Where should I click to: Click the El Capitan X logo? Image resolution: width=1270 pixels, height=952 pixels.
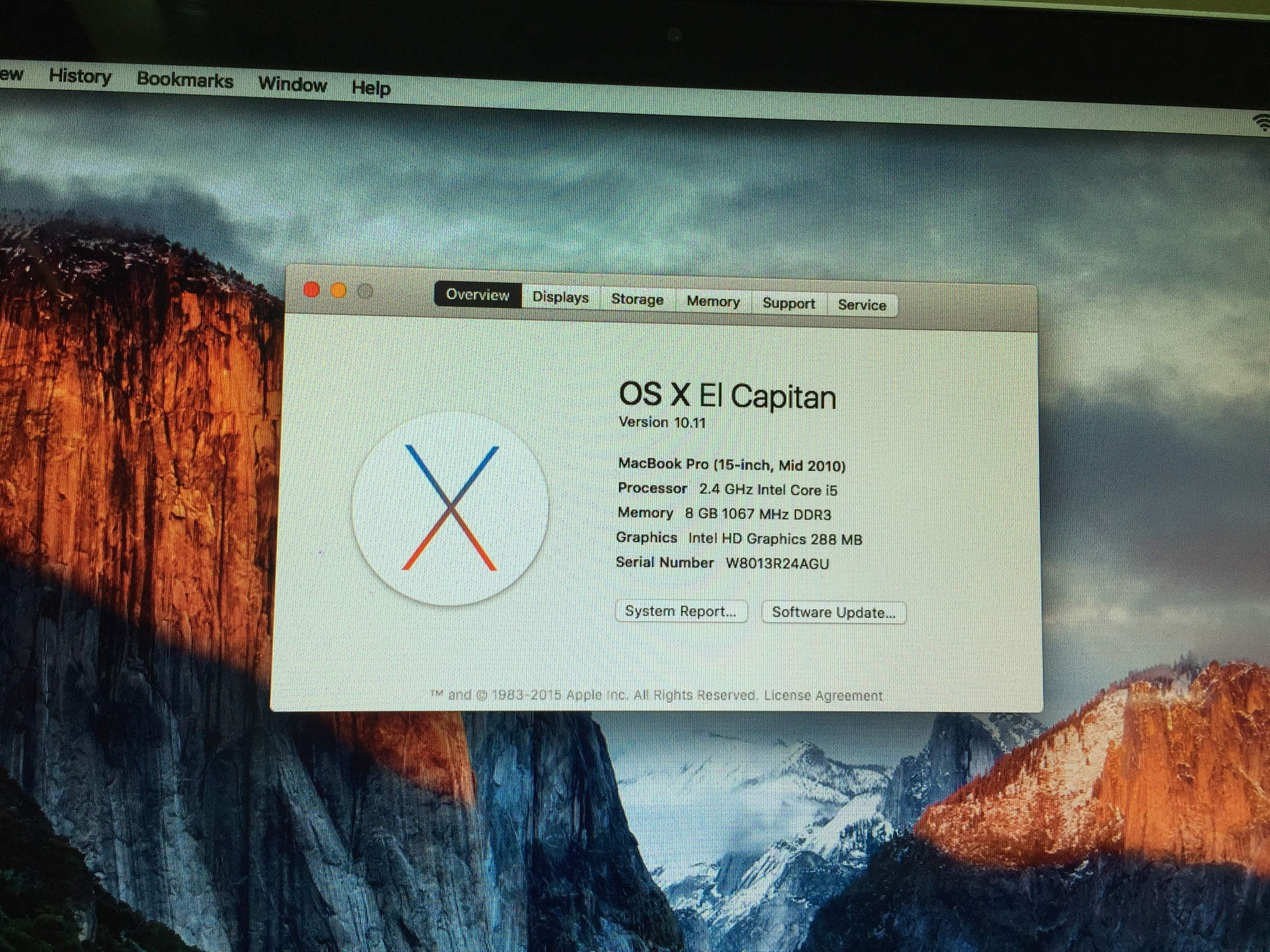[450, 508]
